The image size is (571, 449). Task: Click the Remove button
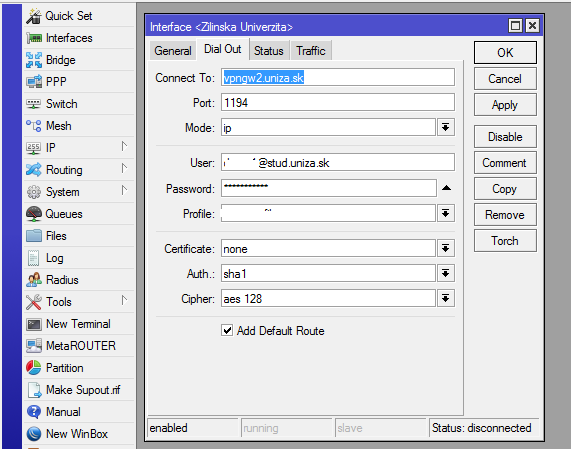pos(505,214)
